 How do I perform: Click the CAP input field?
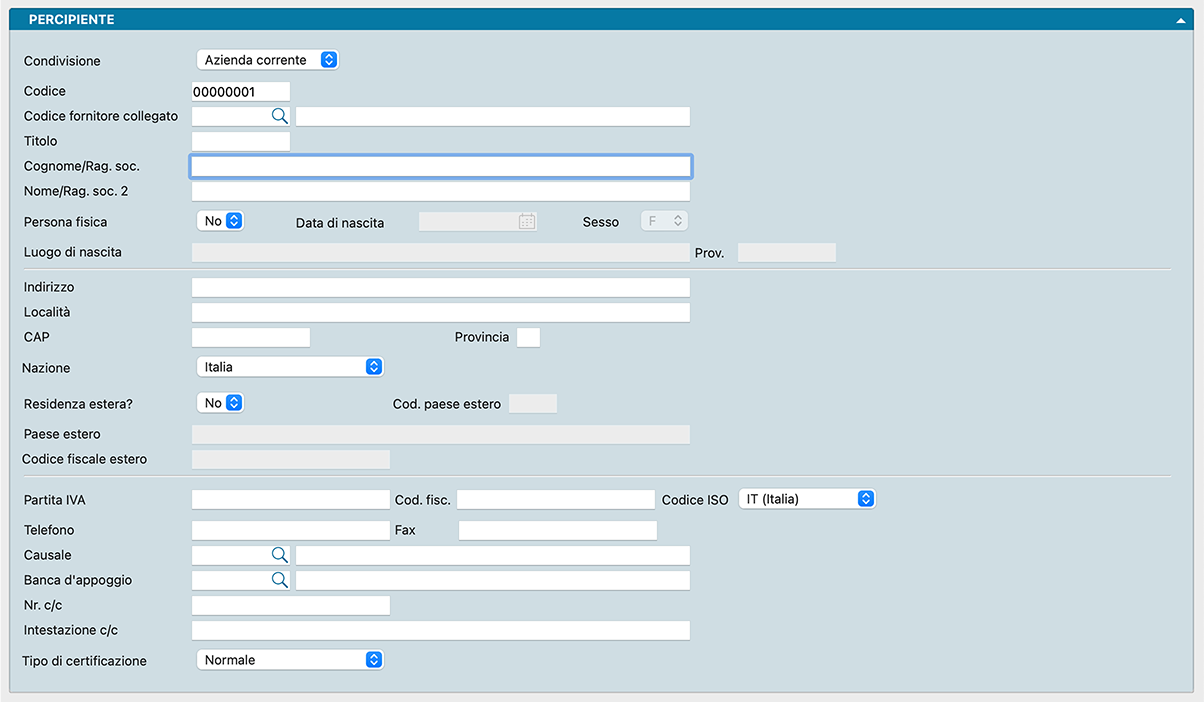(x=250, y=338)
